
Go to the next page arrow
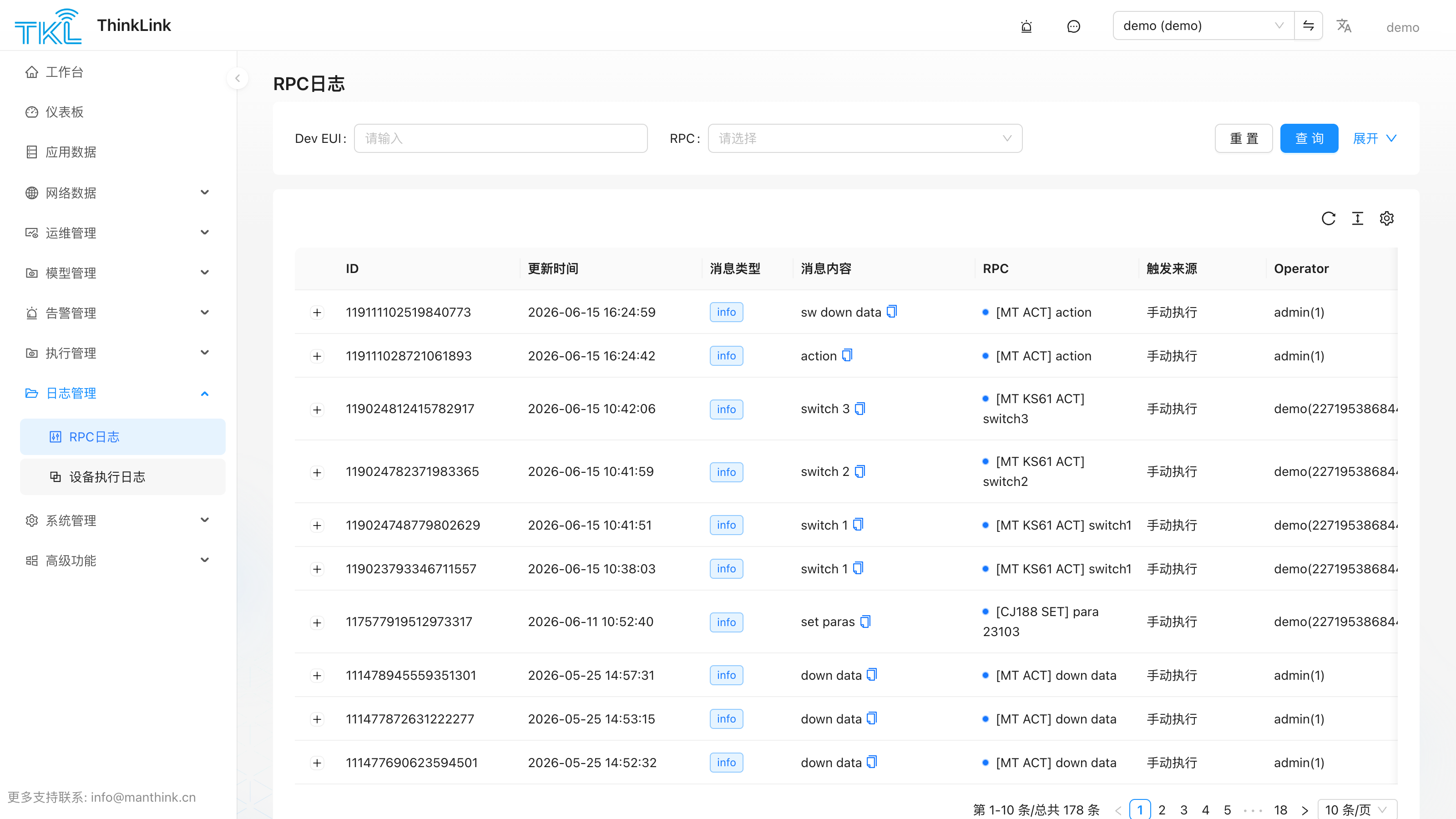[x=1305, y=810]
